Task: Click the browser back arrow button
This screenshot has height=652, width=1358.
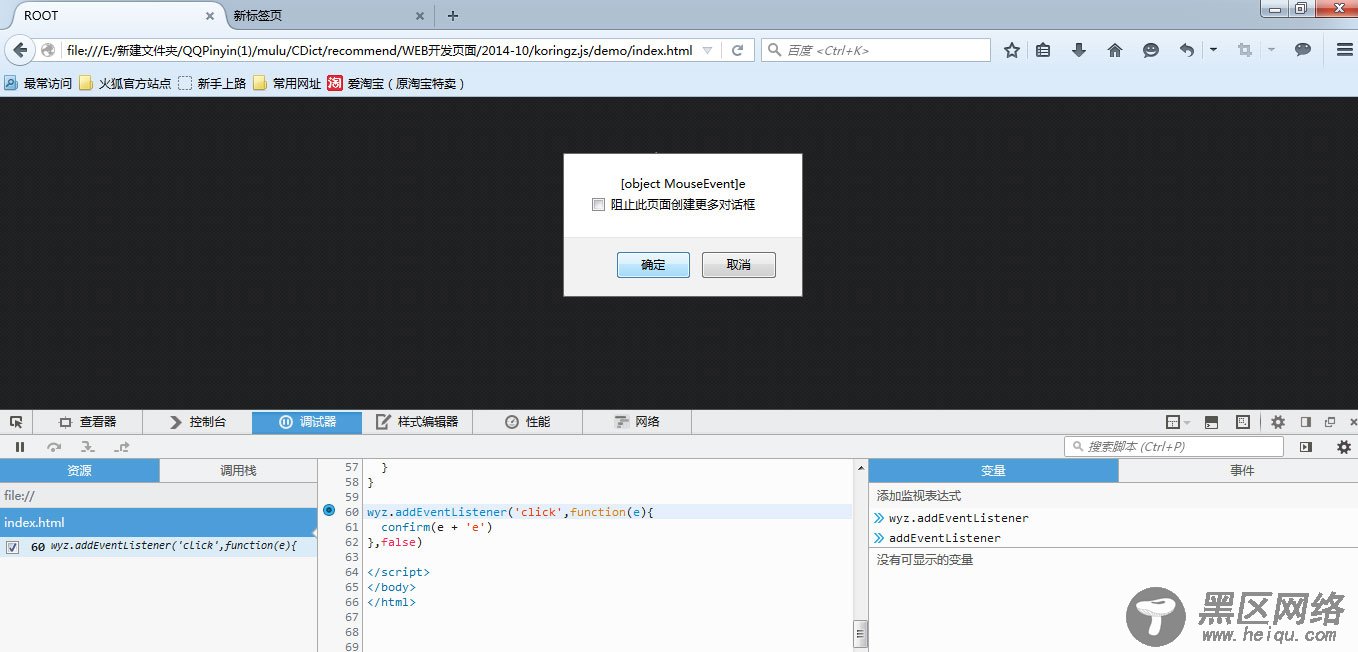Action: pos(19,50)
